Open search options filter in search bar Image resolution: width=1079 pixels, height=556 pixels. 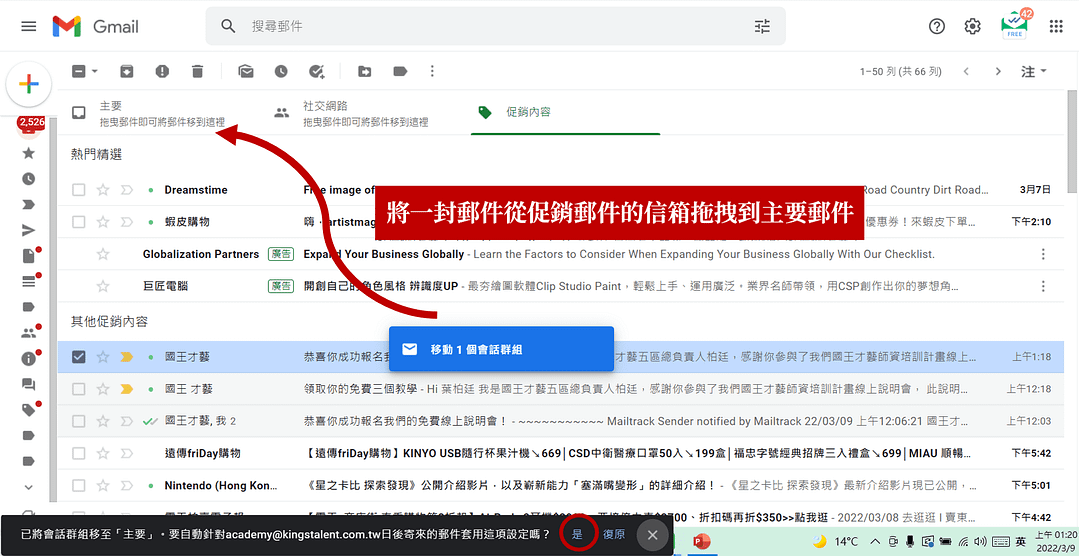[x=762, y=26]
